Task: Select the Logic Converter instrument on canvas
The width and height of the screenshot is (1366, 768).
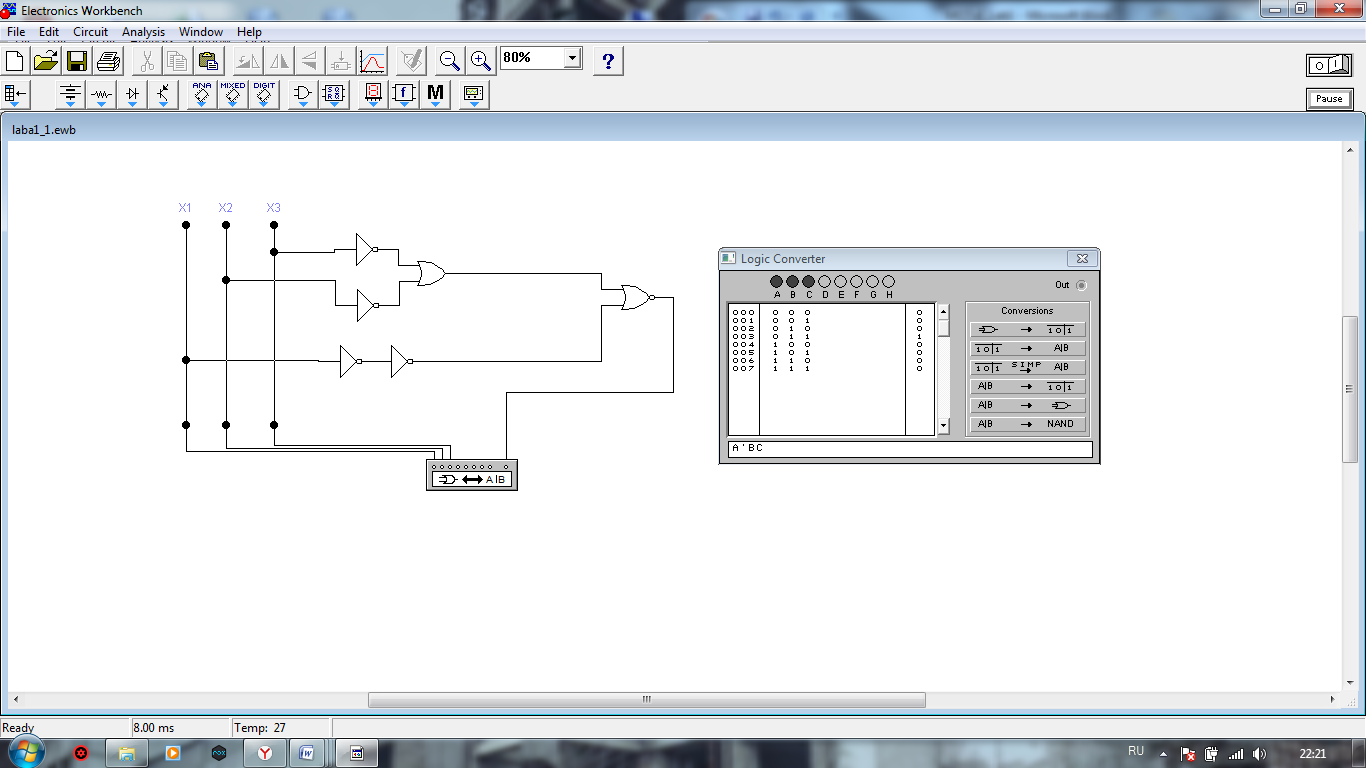Action: (x=472, y=475)
